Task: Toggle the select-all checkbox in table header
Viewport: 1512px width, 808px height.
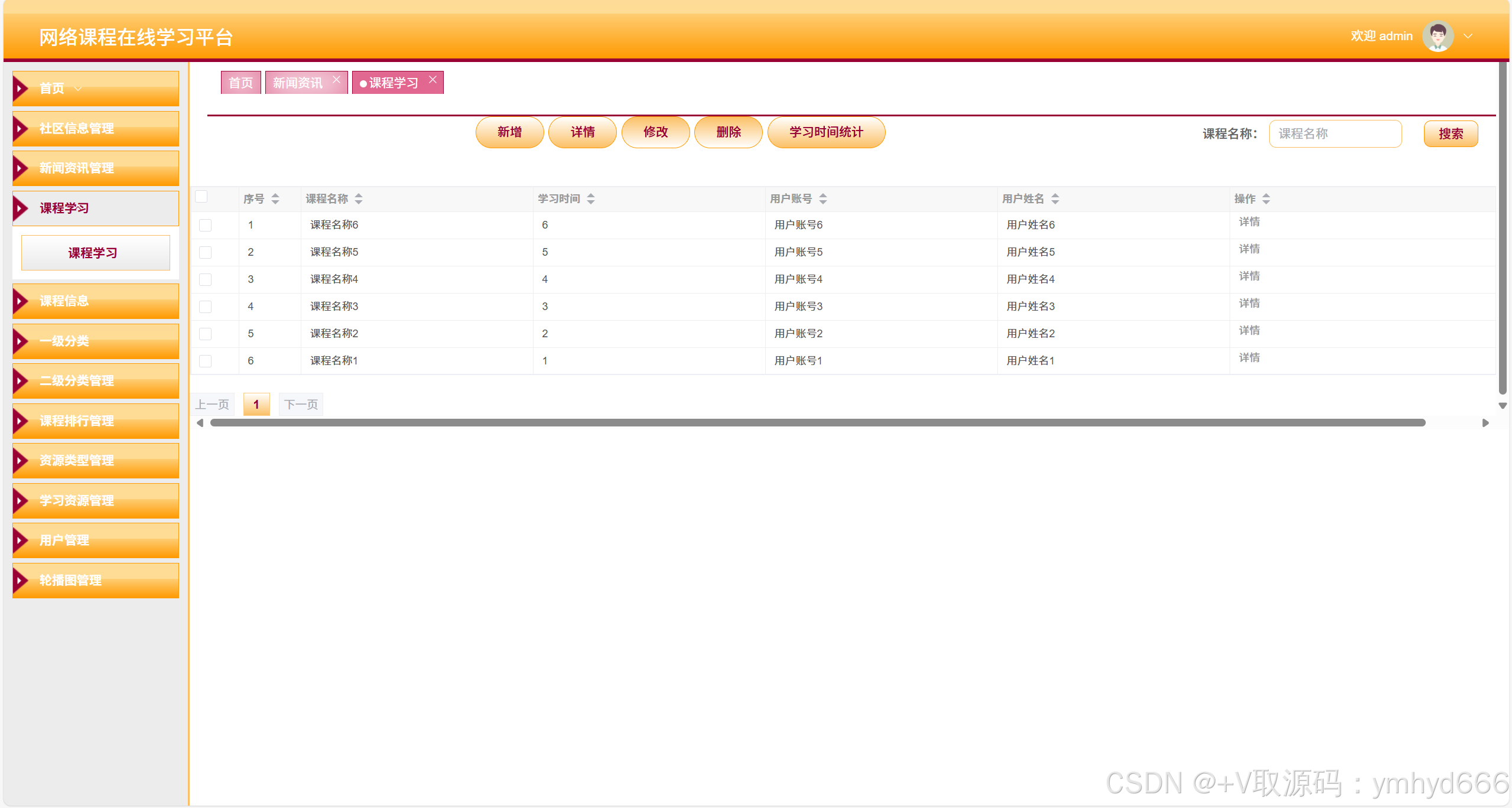Action: point(201,197)
